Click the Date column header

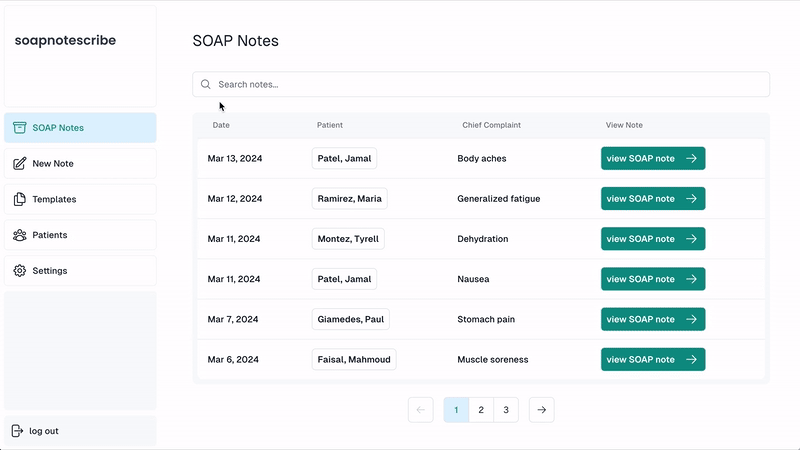point(221,125)
